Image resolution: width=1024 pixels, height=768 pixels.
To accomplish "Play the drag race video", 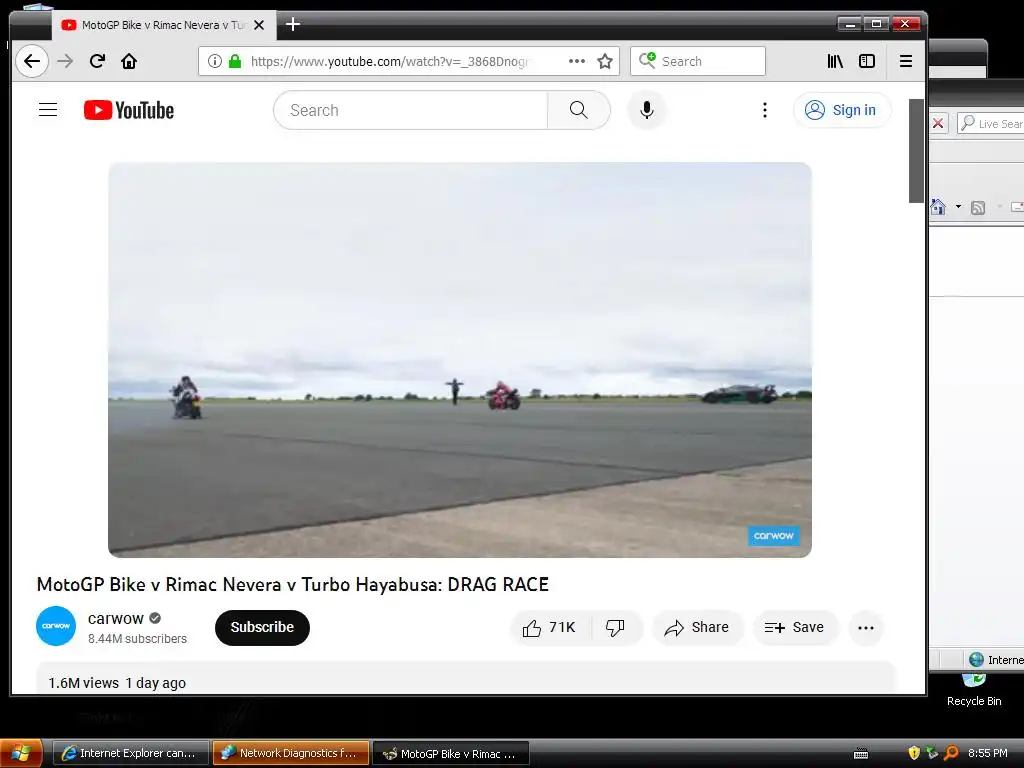I will [x=460, y=359].
